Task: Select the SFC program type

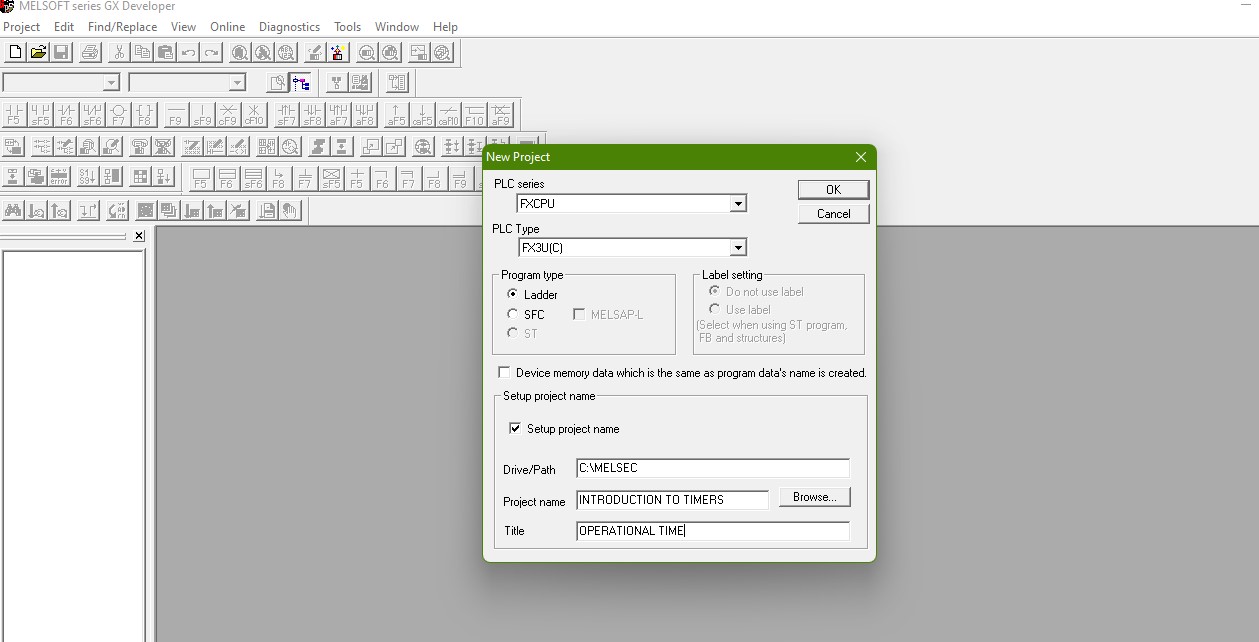Action: (526, 314)
